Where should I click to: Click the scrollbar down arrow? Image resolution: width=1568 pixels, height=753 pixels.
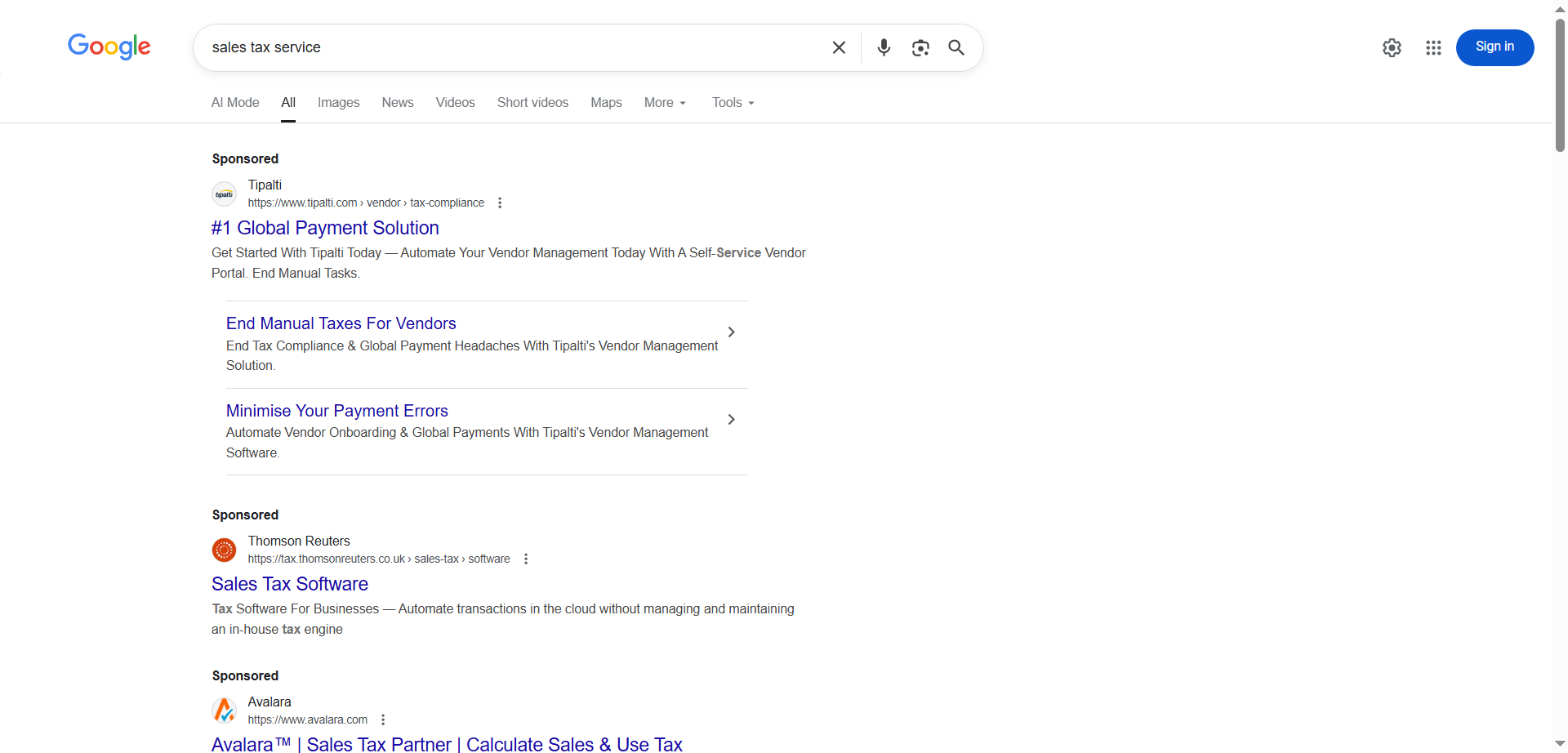pos(1560,745)
